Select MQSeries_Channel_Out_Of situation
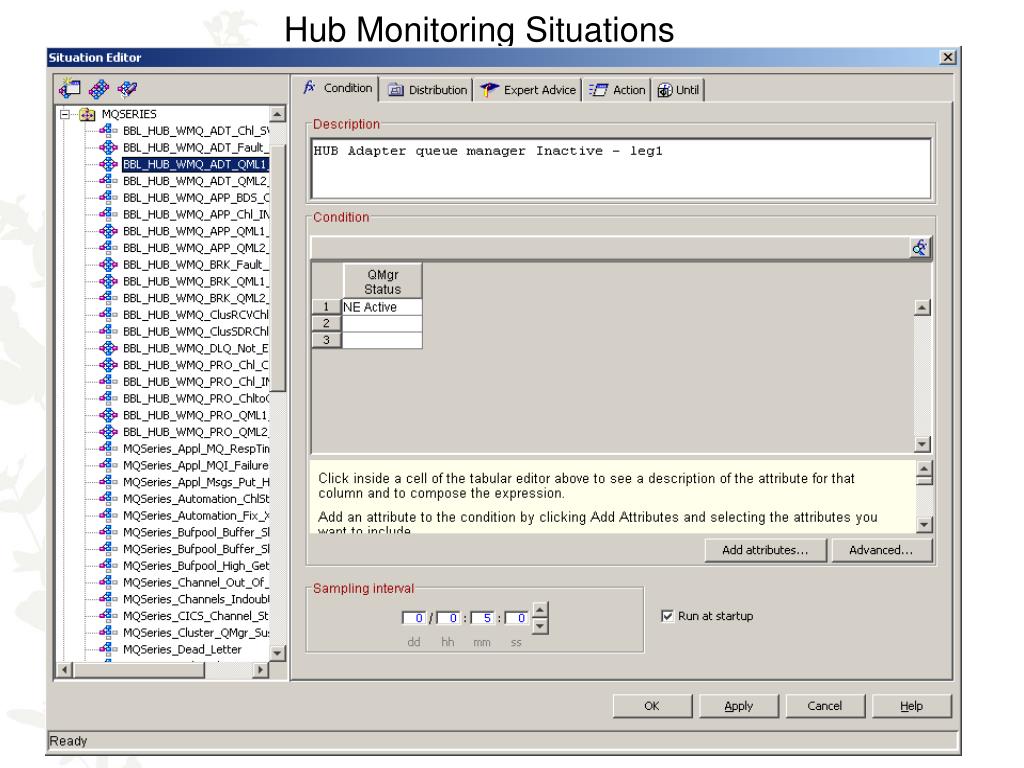Screen dimensions: 1024x768 195,583
